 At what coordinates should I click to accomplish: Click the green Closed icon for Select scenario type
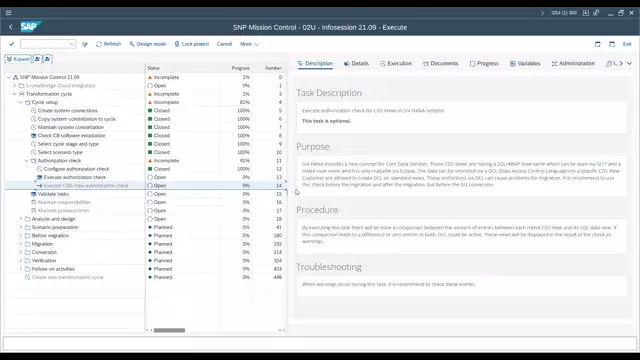click(x=150, y=152)
